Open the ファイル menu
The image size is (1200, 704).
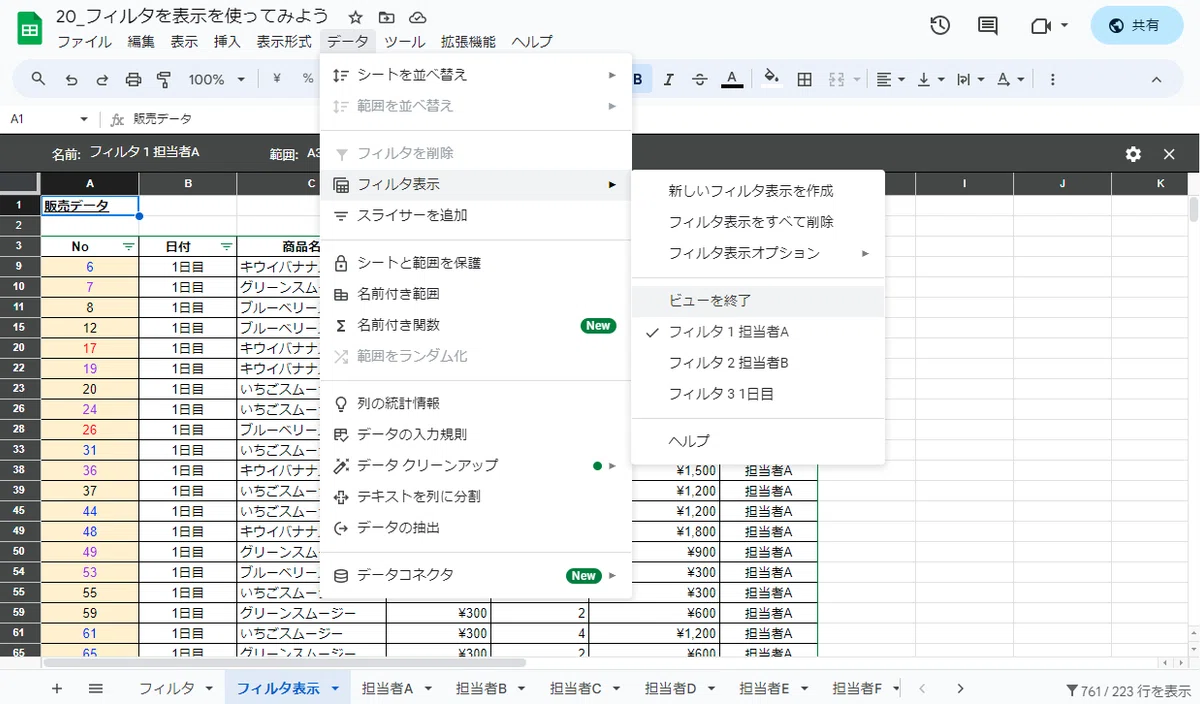84,42
